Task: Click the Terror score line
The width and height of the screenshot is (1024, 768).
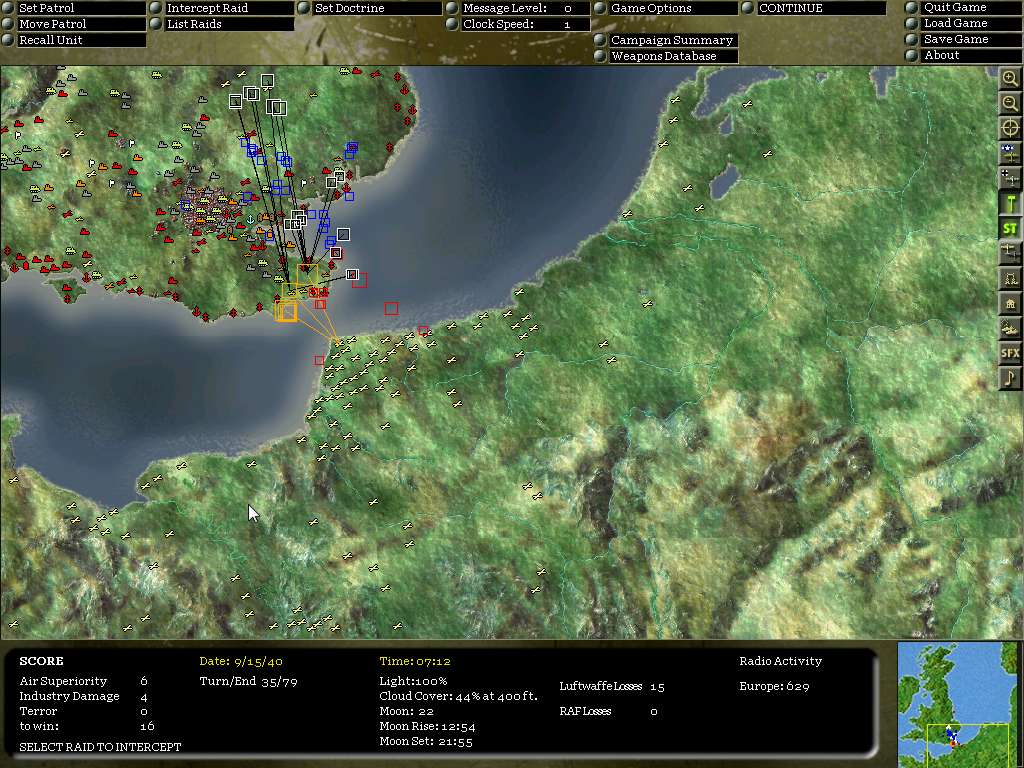Action: (x=84, y=711)
